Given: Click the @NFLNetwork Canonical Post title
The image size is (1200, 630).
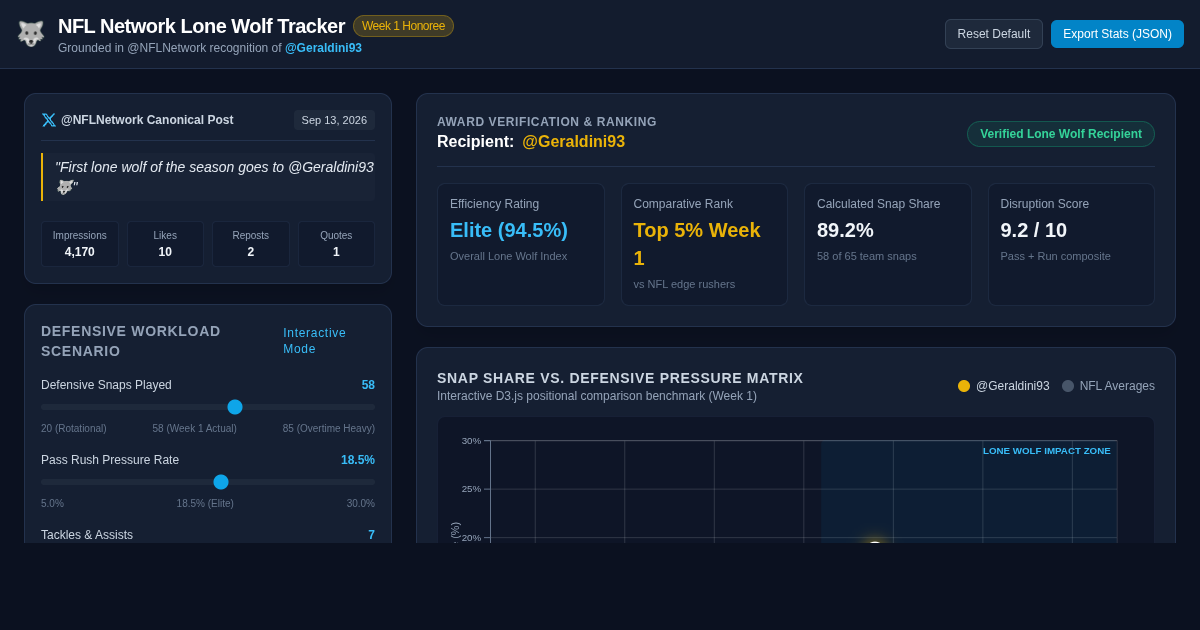Looking at the screenshot, I should point(147,120).
